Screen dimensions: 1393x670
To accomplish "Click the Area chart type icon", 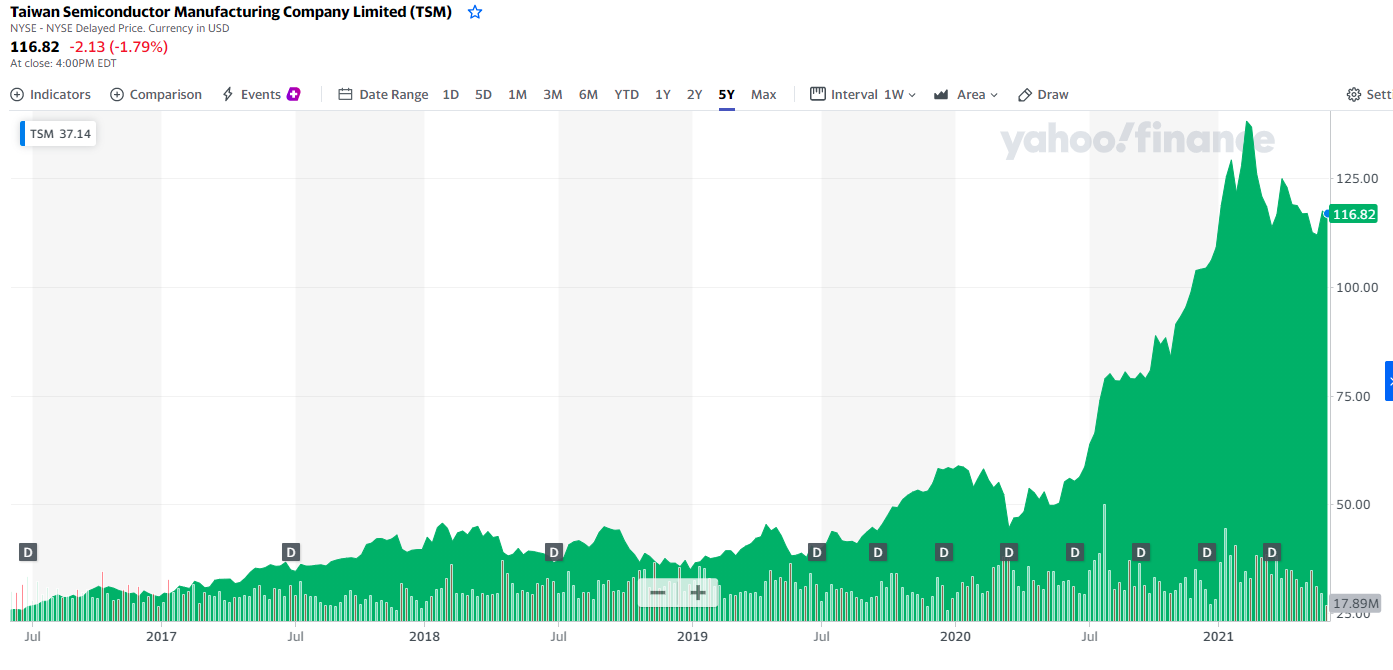I will [x=941, y=94].
